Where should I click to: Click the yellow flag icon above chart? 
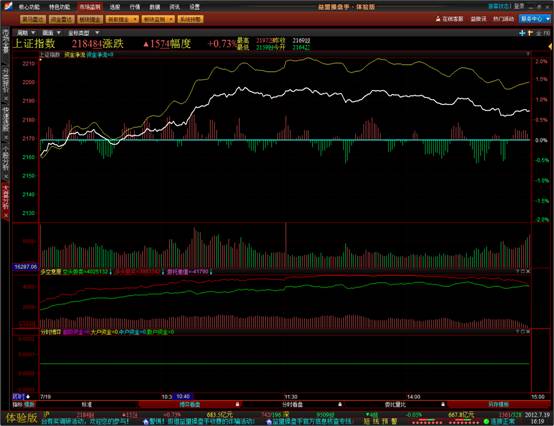point(530,33)
